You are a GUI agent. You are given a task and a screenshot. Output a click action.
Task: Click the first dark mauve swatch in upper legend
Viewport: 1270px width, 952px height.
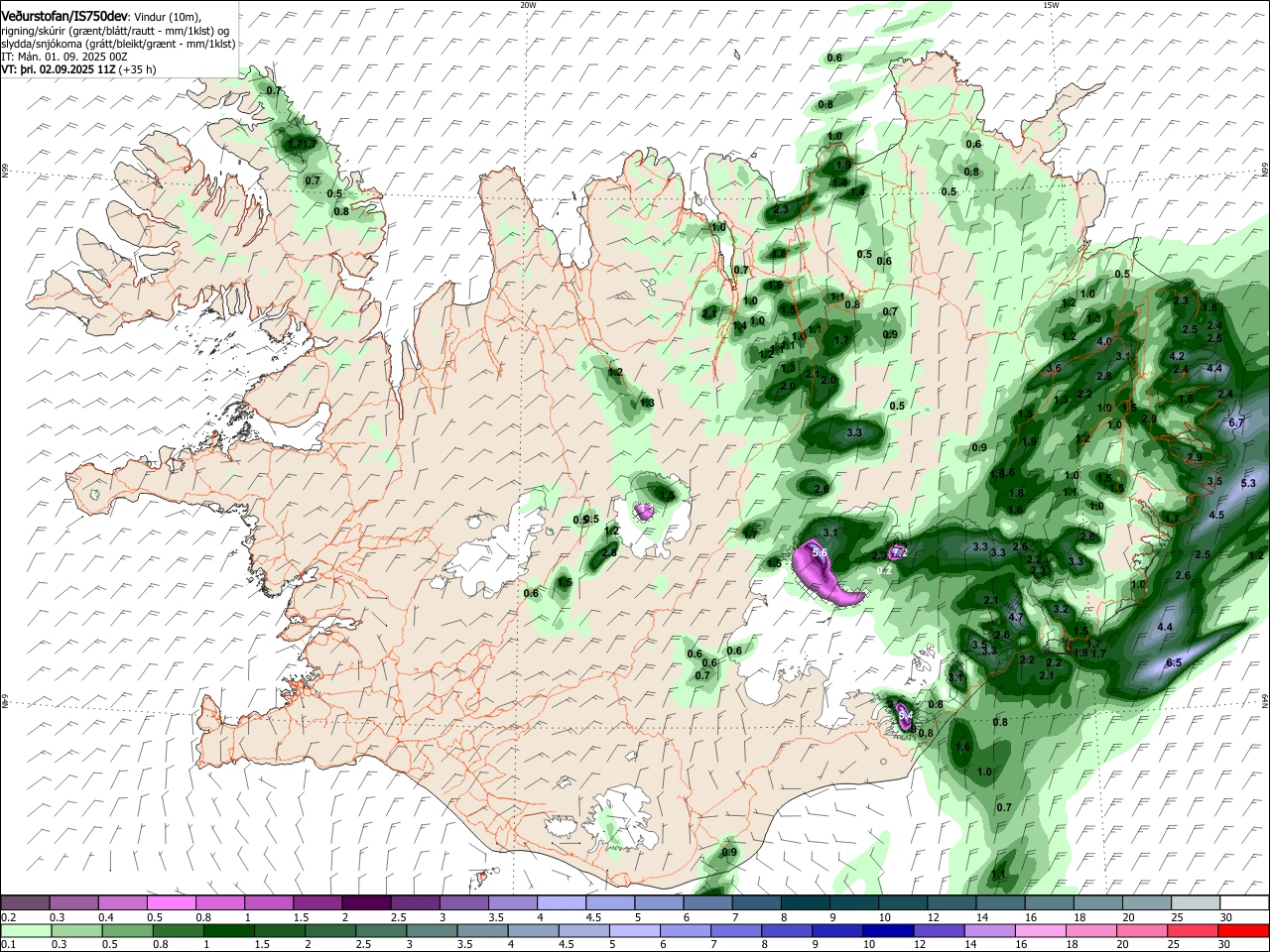(26, 902)
